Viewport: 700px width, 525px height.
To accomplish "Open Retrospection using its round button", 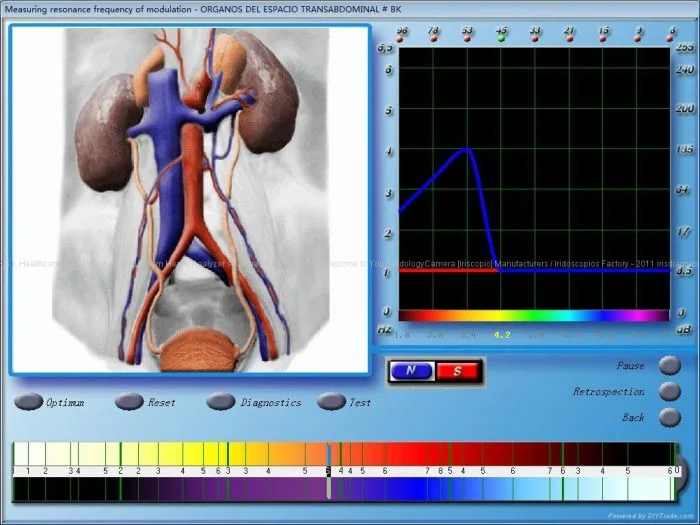I will (x=670, y=392).
